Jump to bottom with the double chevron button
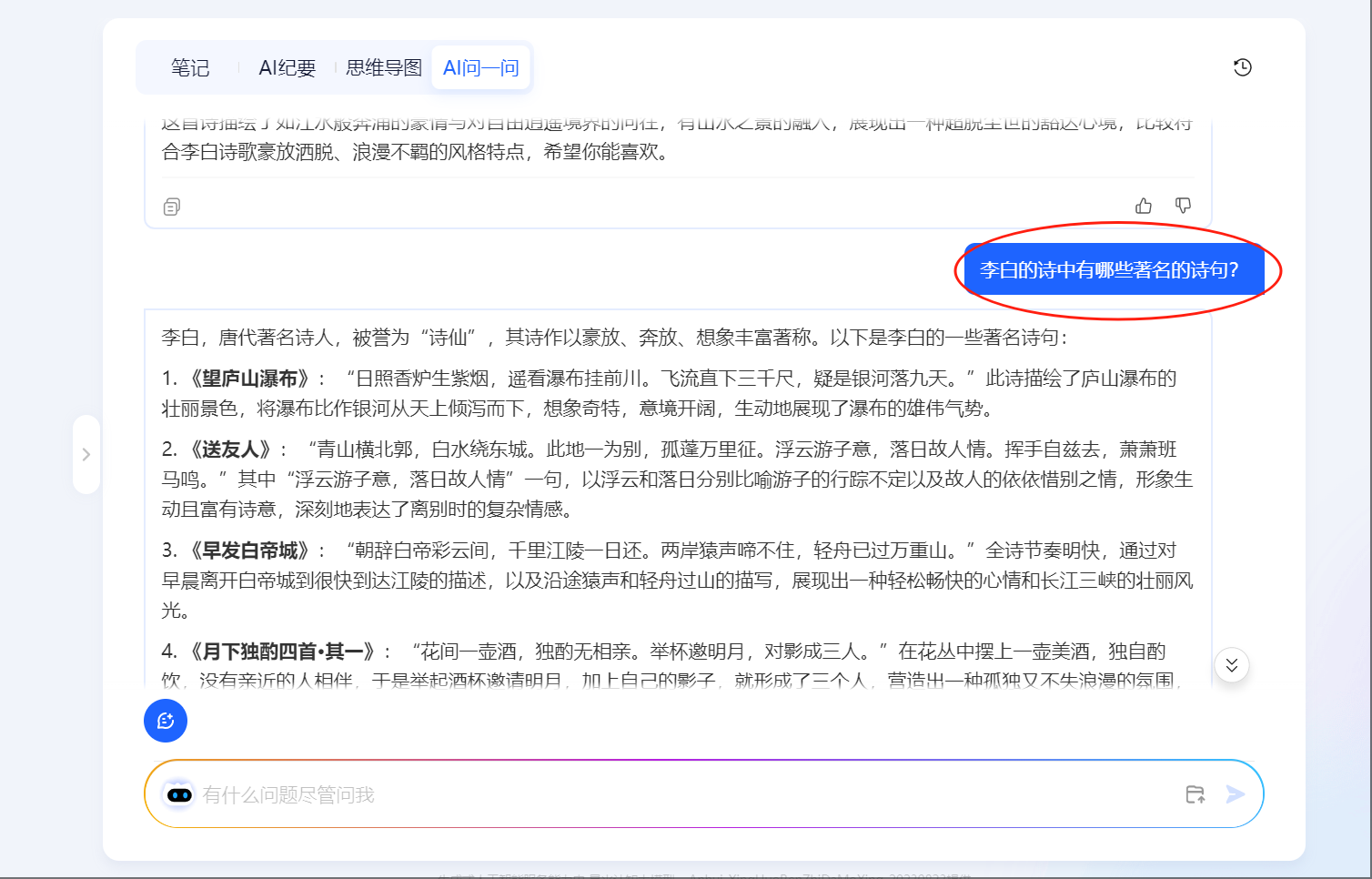Screen dimensions: 1372x879 click(x=1232, y=665)
